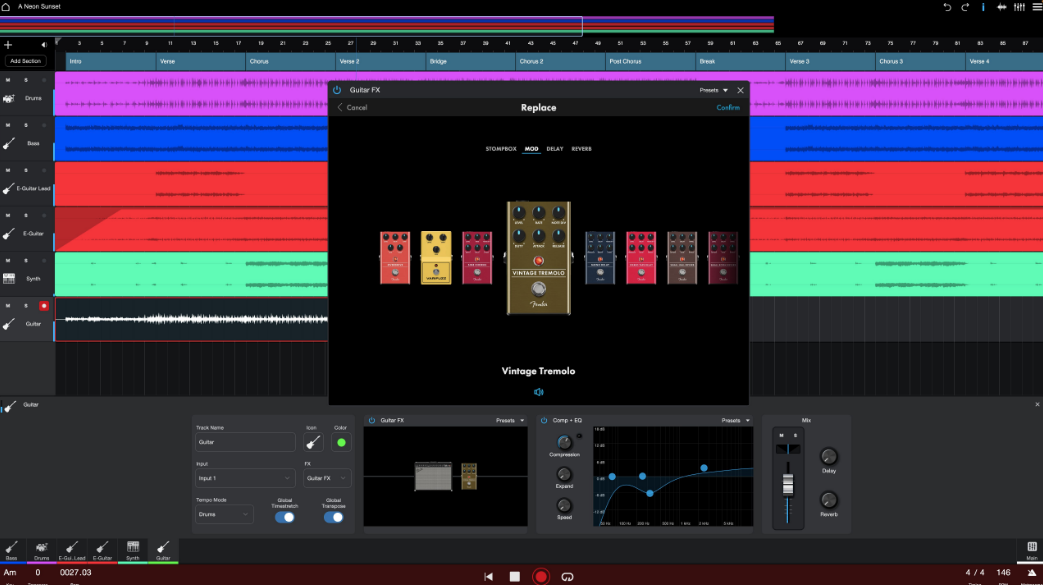Viewport: 1043px width, 585px height.
Task: Mute the Synth track
Action: point(8,261)
